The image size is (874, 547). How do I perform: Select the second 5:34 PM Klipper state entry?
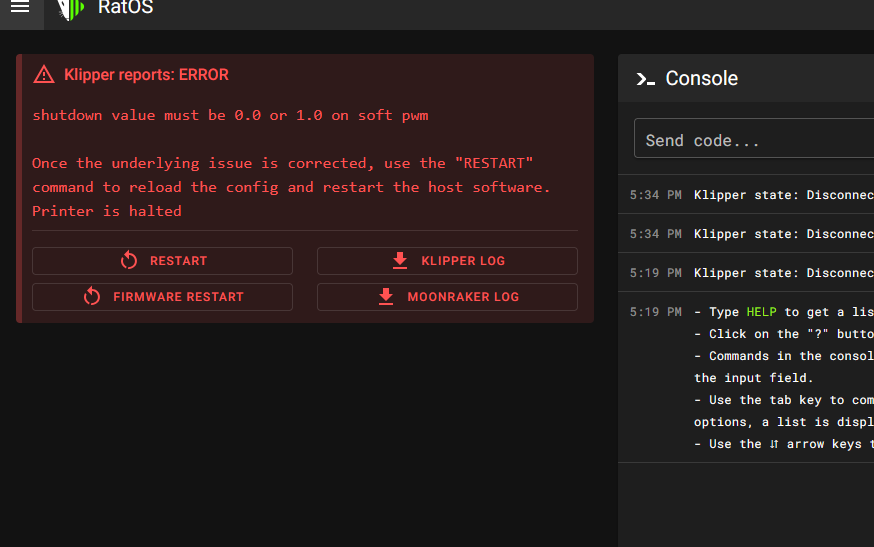click(746, 234)
